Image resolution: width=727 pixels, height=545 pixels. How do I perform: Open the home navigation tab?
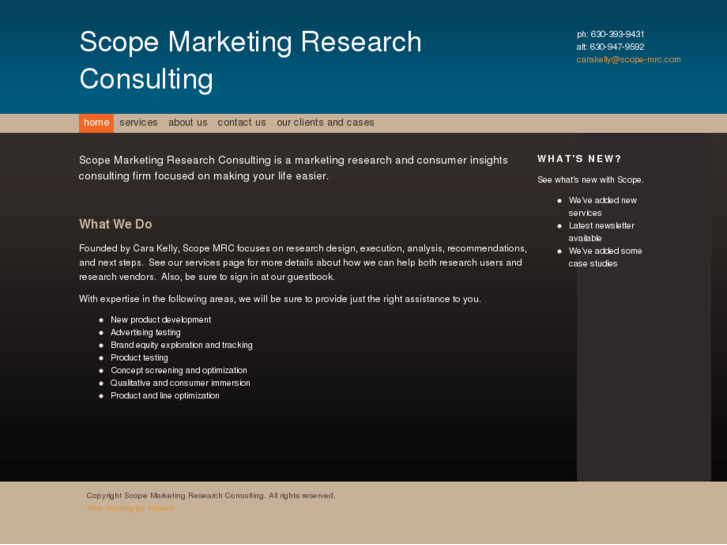pos(96,123)
